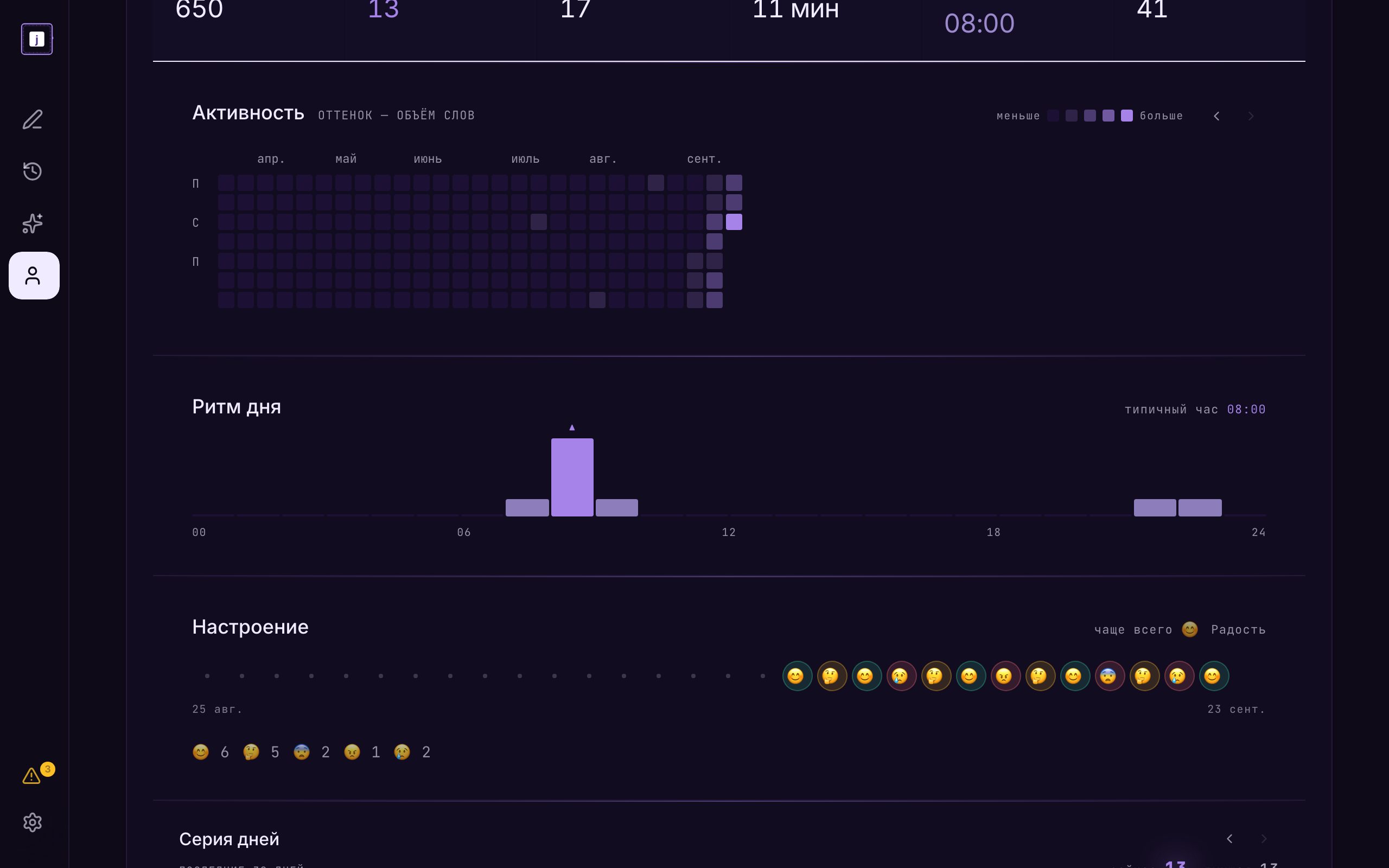Click the типичный час 08:00 value

pos(1246,409)
